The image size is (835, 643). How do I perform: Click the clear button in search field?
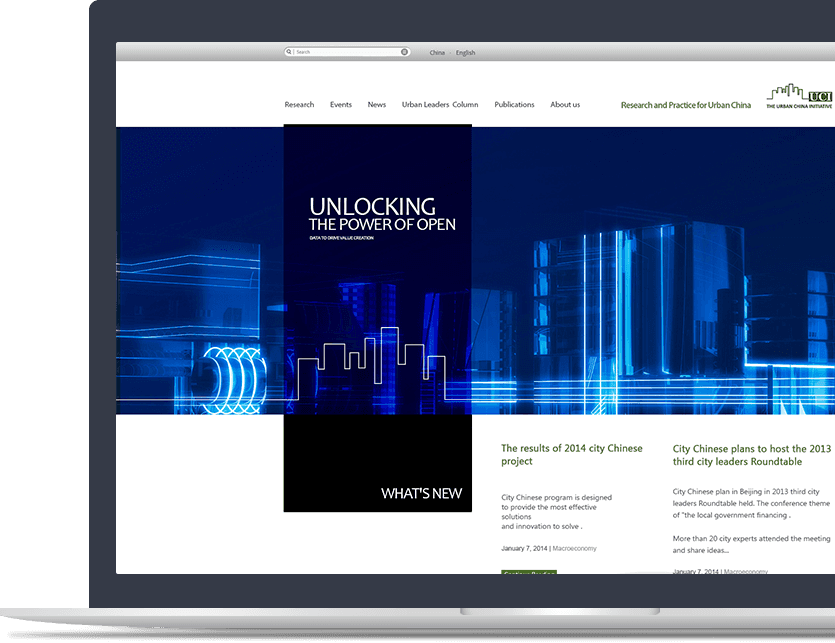tap(405, 52)
